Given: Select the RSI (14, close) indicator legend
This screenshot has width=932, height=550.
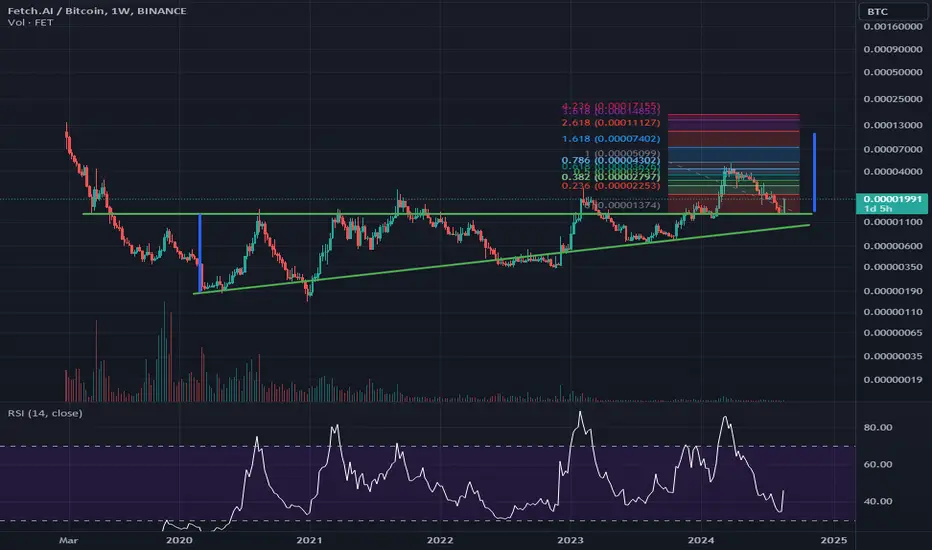Looking at the screenshot, I should click(x=45, y=413).
